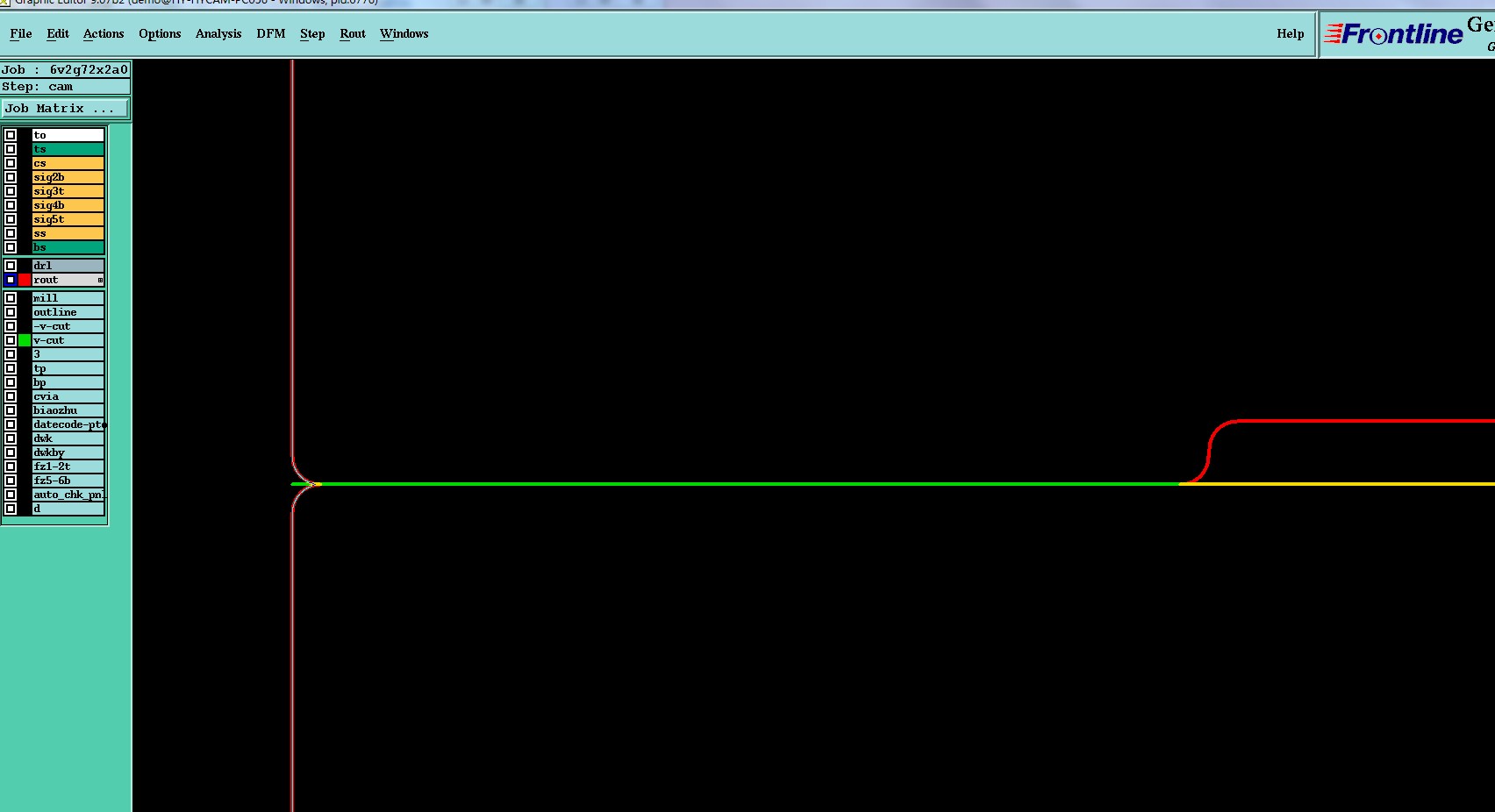Open the Step menu

click(312, 34)
